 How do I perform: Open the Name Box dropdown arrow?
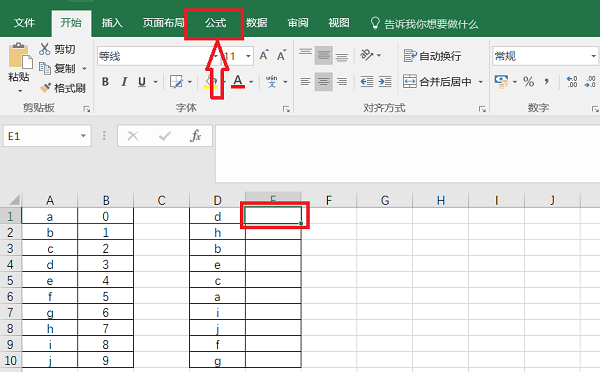coord(83,136)
